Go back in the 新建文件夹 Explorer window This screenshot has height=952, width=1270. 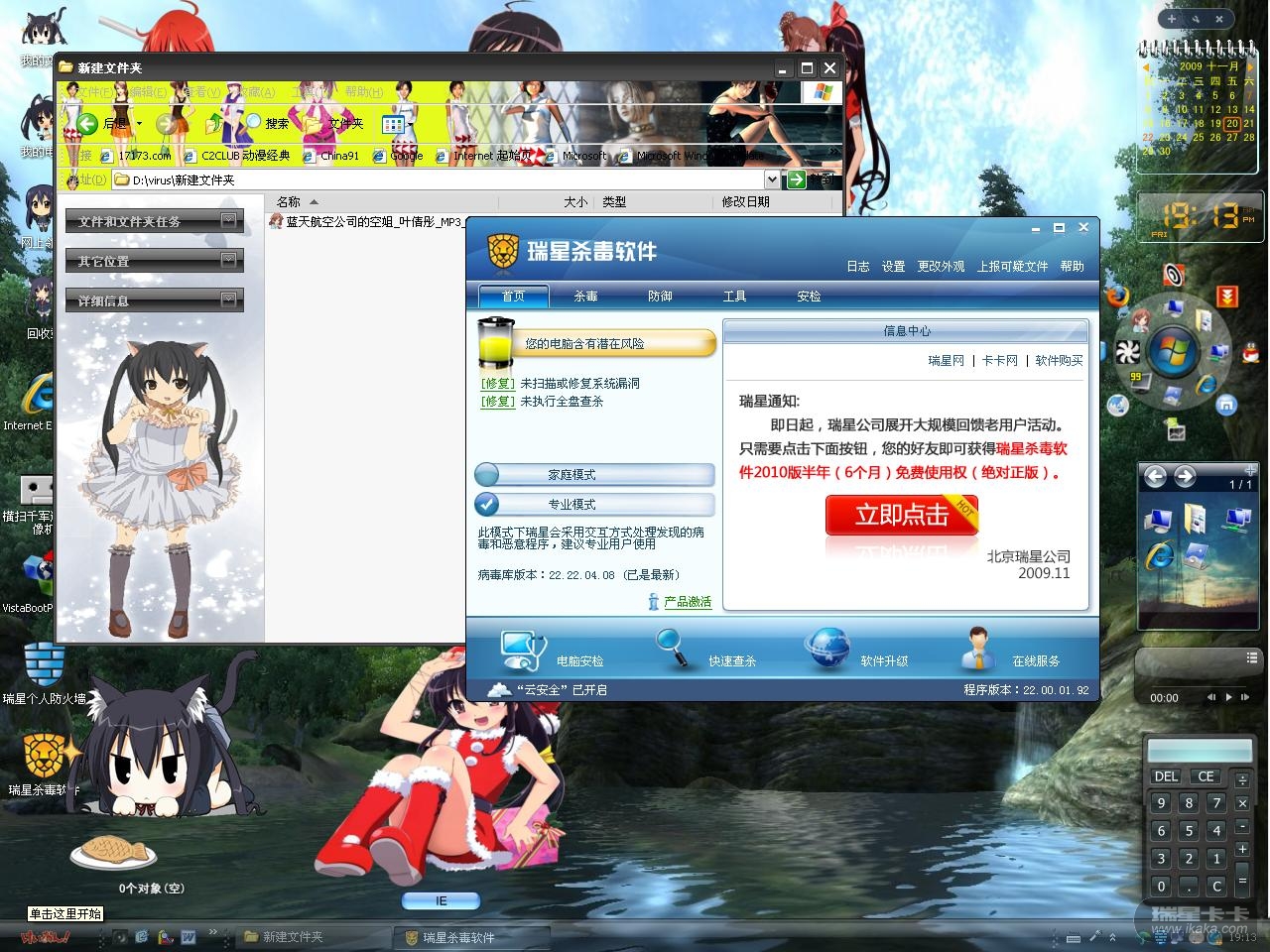click(102, 123)
